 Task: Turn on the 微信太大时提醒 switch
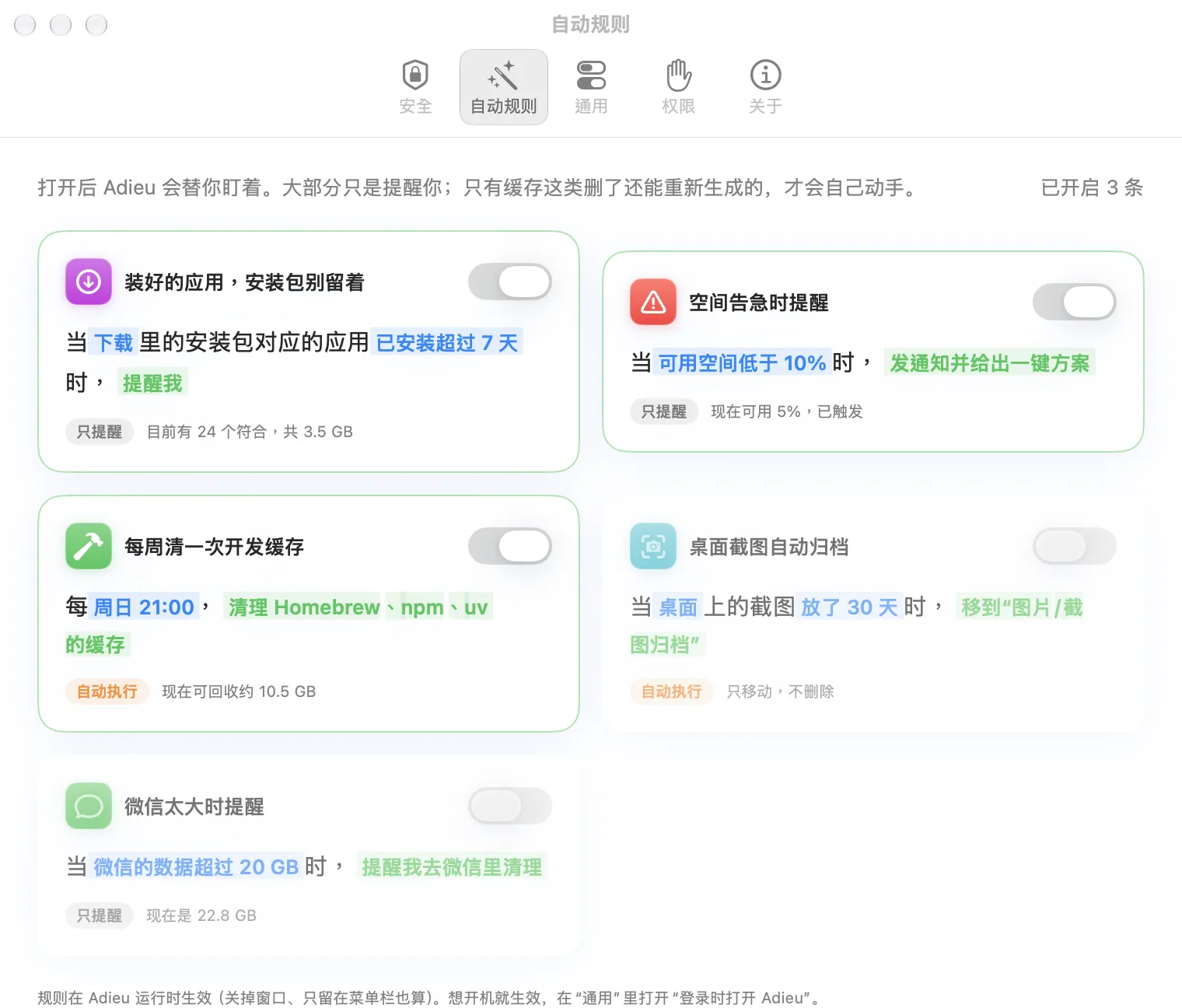click(x=510, y=806)
